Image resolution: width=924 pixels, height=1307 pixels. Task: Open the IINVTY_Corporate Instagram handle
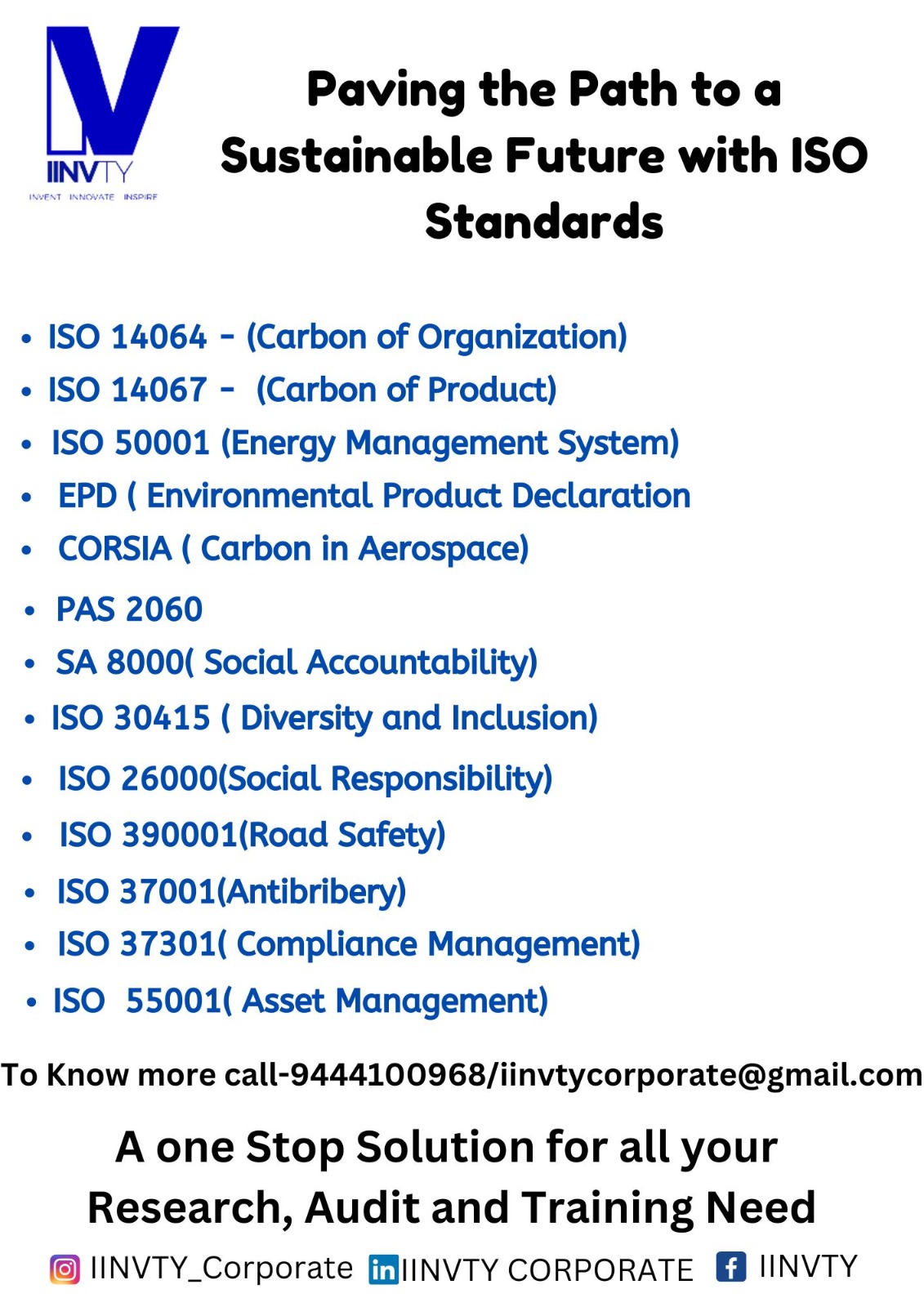click(x=221, y=1268)
